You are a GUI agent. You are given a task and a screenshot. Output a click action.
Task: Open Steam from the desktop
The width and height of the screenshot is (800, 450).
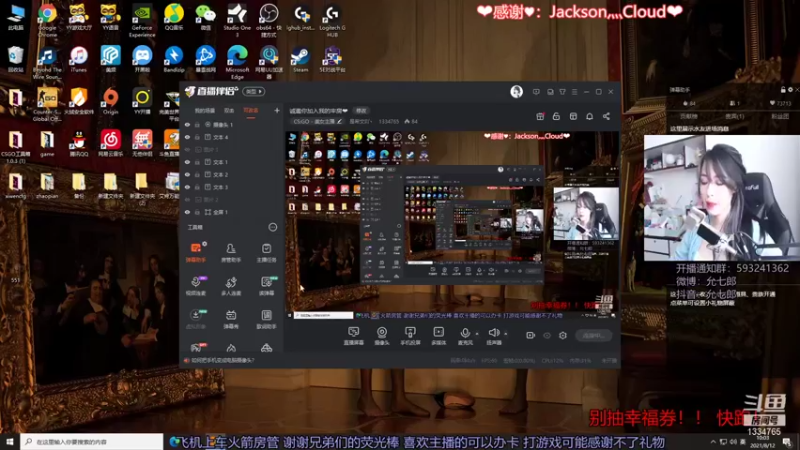[x=300, y=59]
